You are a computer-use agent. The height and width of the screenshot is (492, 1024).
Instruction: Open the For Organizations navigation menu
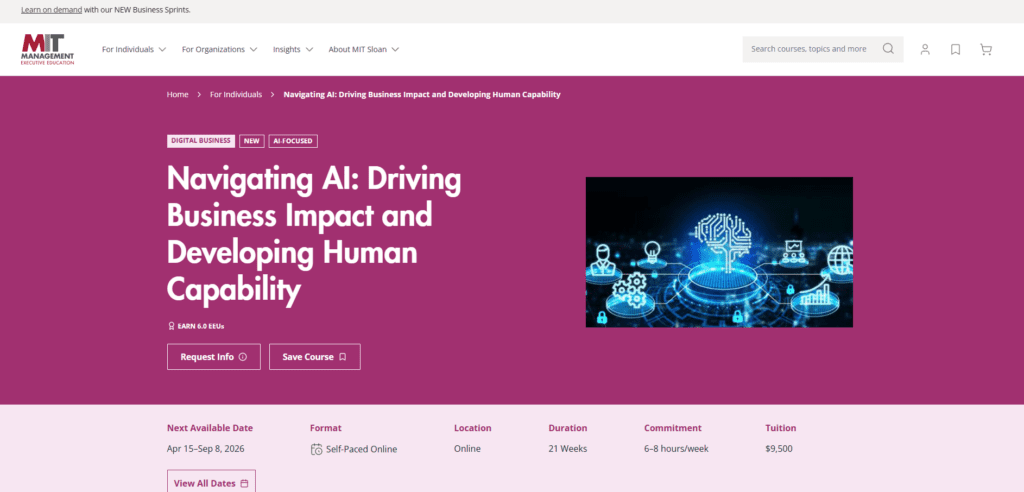[x=219, y=49]
